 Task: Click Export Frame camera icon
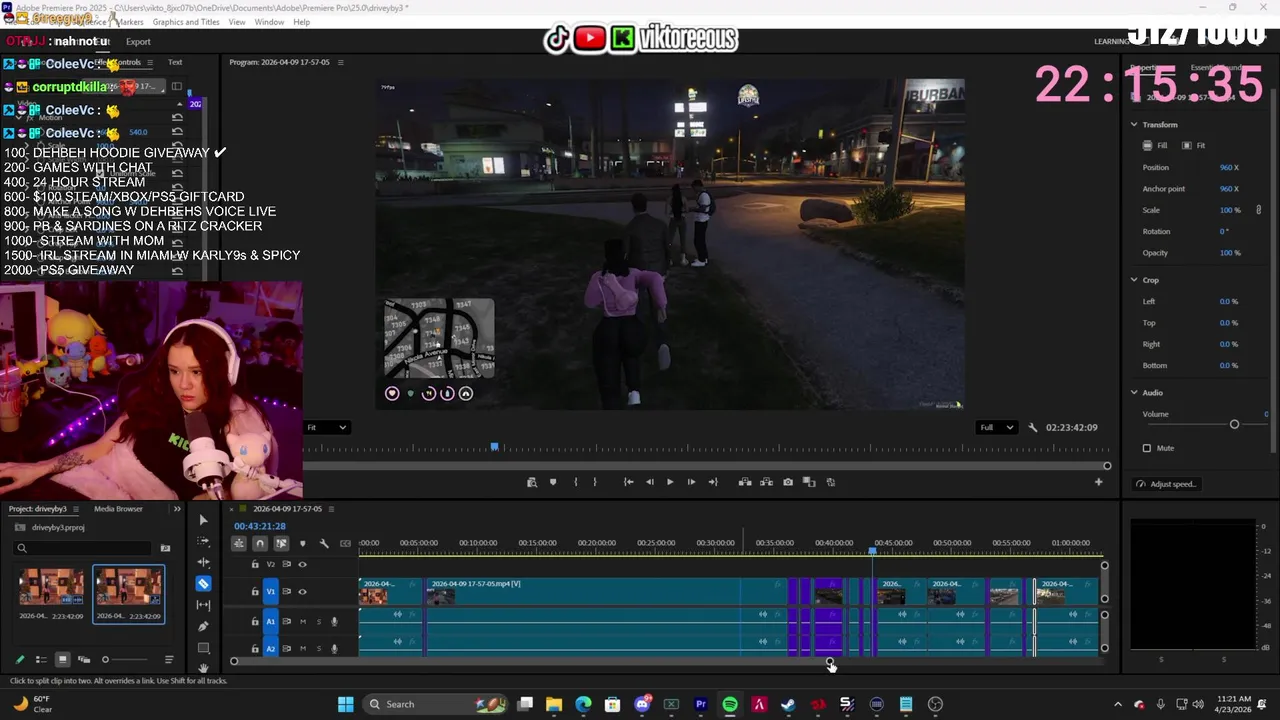point(788,482)
